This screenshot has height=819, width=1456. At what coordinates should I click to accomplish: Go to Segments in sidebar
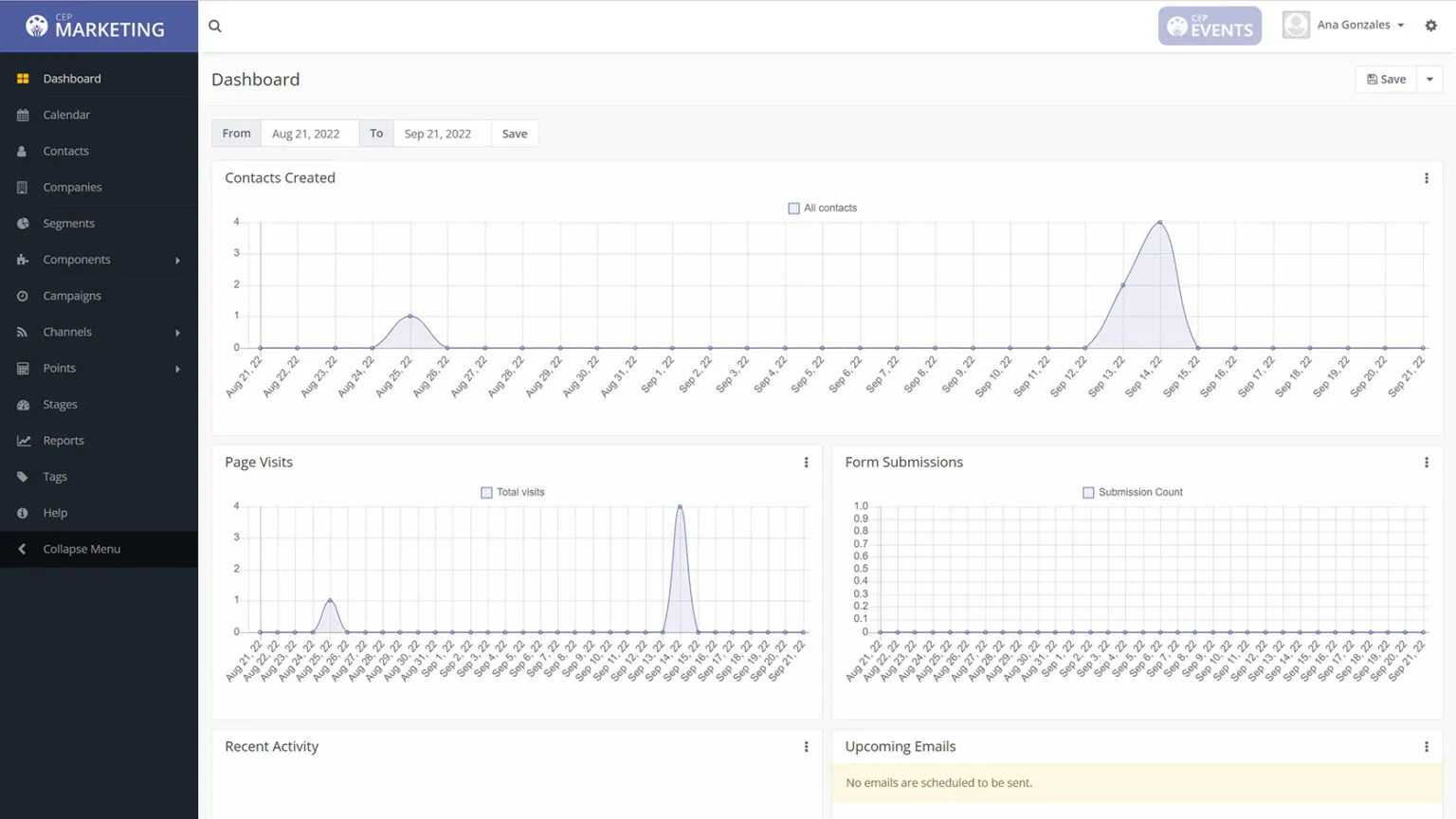pyautogui.click(x=68, y=224)
